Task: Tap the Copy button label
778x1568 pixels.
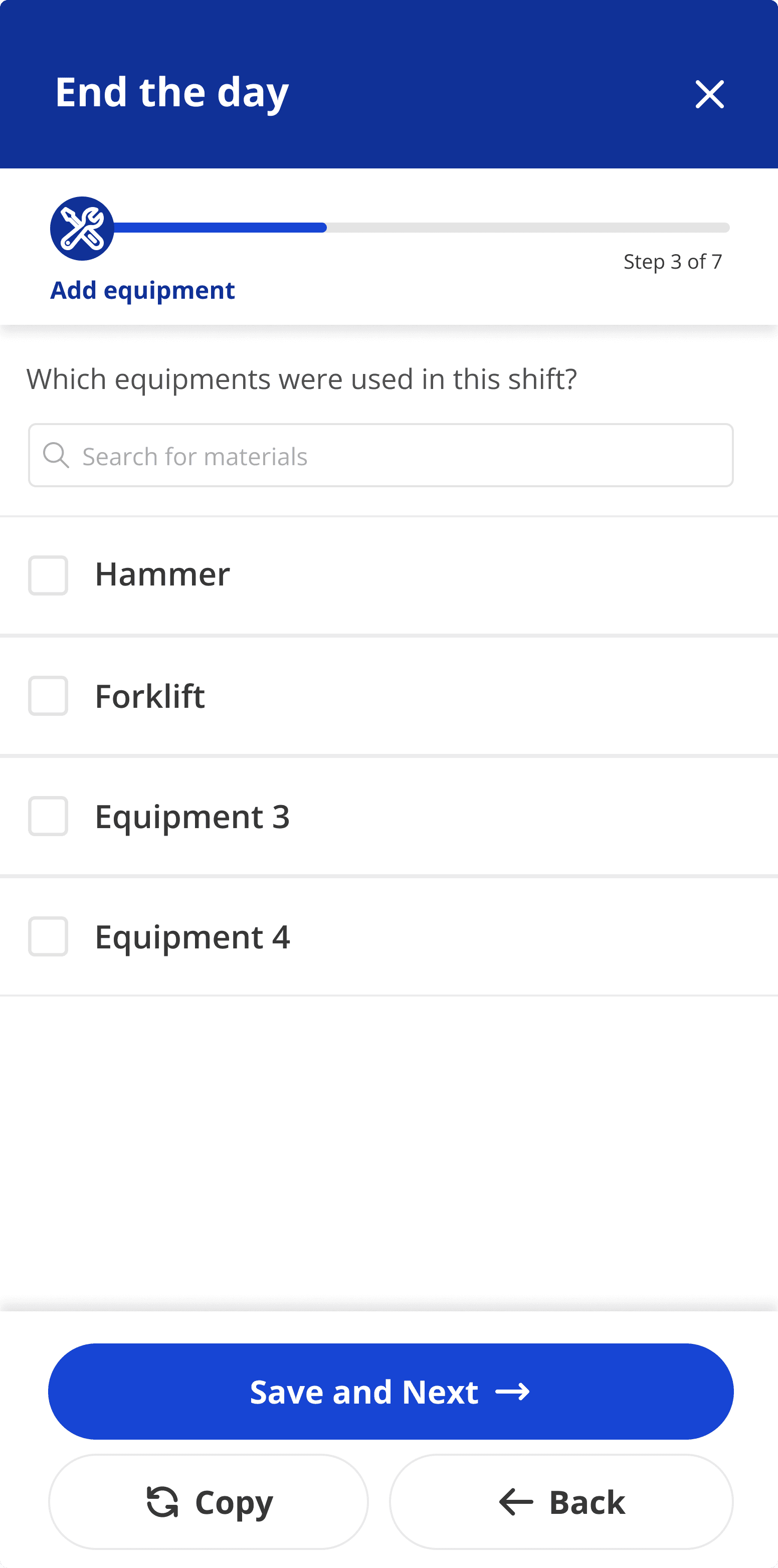Action: click(x=235, y=1502)
